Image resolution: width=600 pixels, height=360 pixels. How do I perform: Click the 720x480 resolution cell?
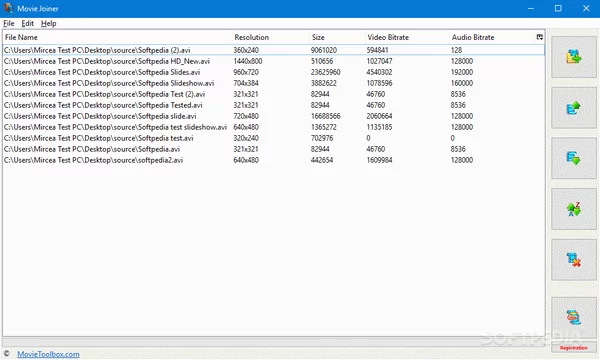click(246, 116)
